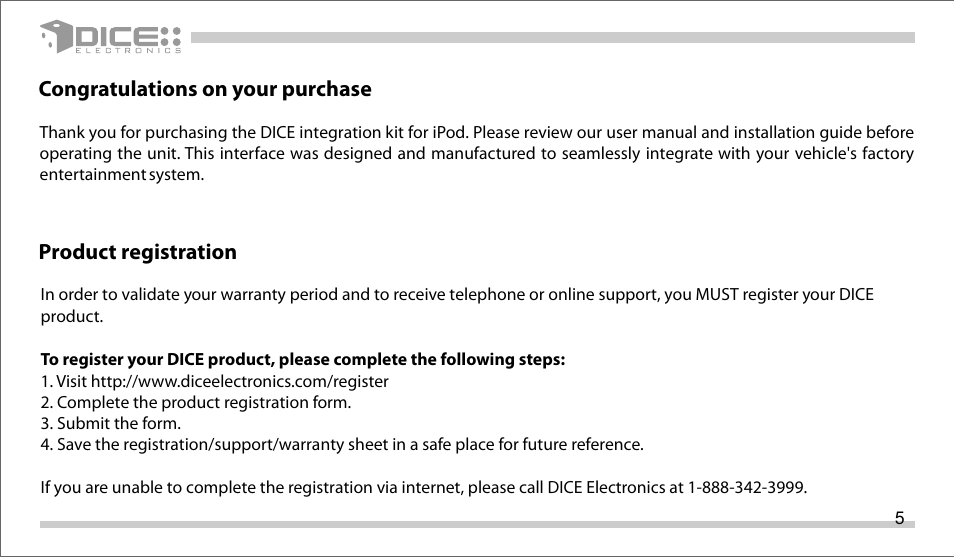Click the Thank you for purchasing paragraph
The image size is (954, 557).
(476, 153)
